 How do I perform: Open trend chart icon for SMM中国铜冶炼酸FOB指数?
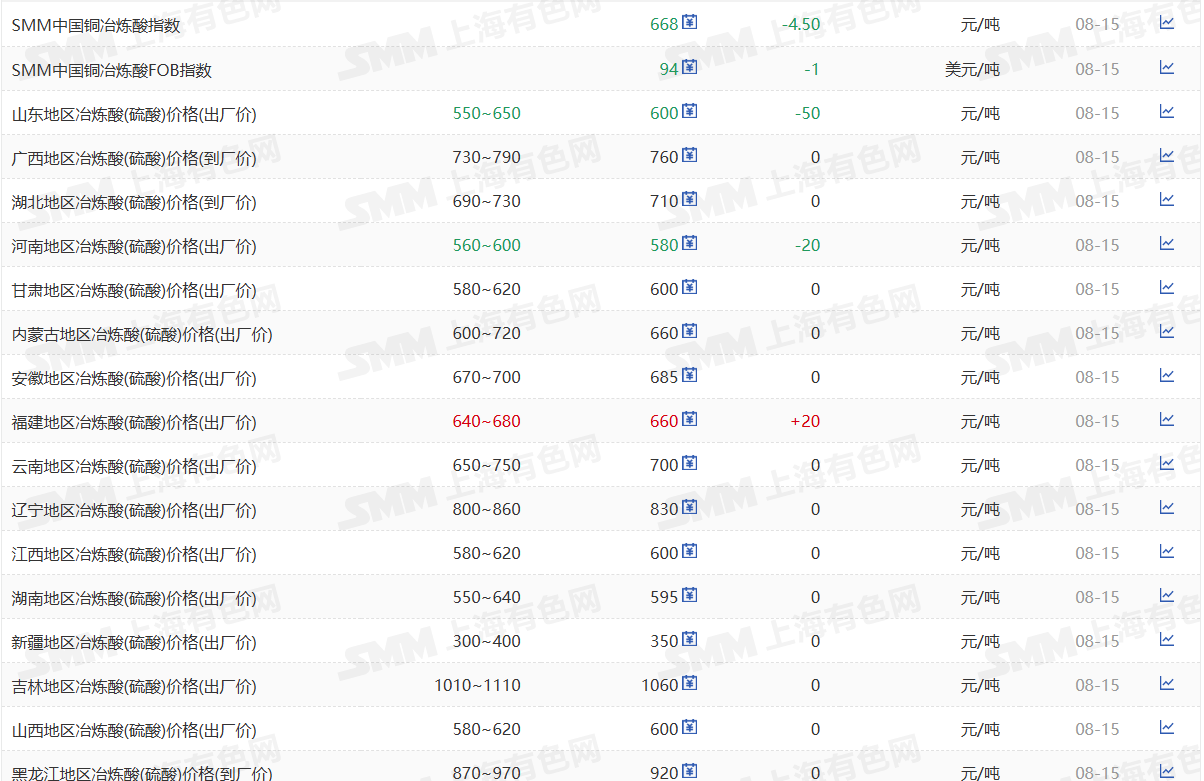tap(1166, 67)
